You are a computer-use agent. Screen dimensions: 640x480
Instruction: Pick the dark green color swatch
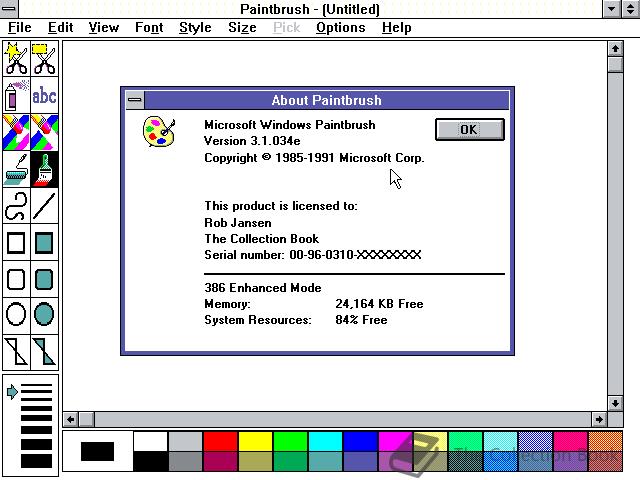tap(291, 461)
